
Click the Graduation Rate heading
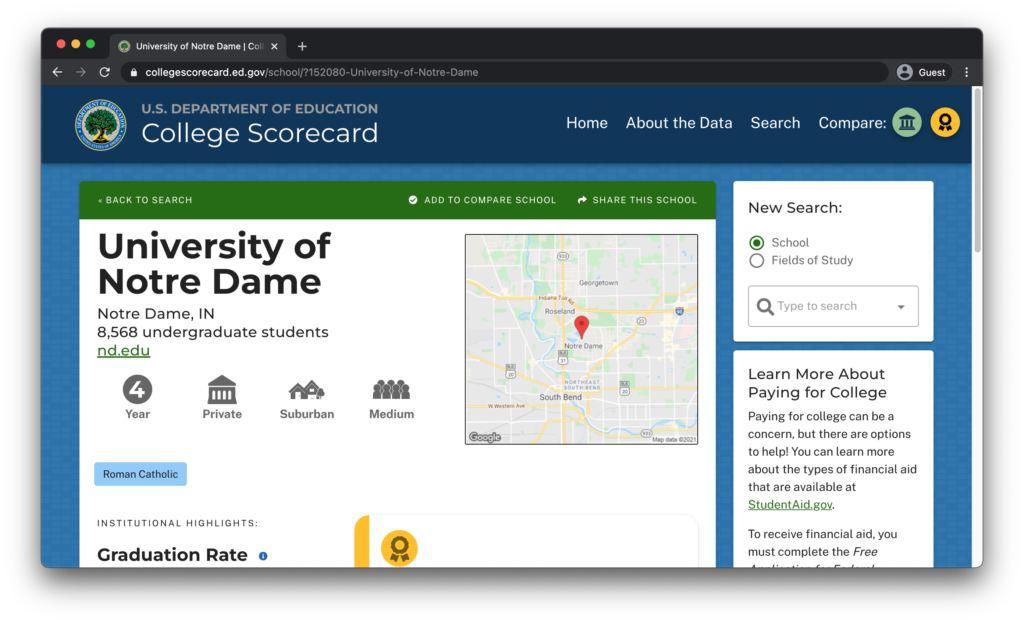[x=172, y=555]
